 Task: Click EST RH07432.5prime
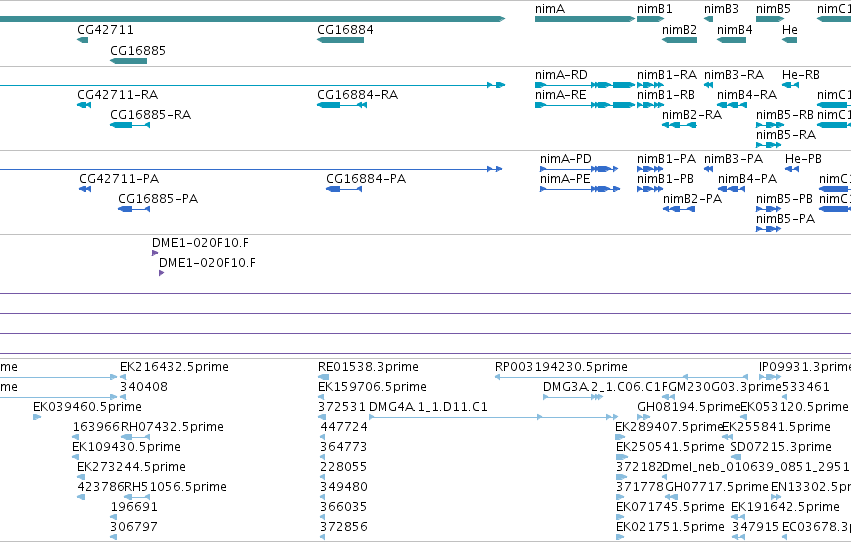[x=172, y=427]
